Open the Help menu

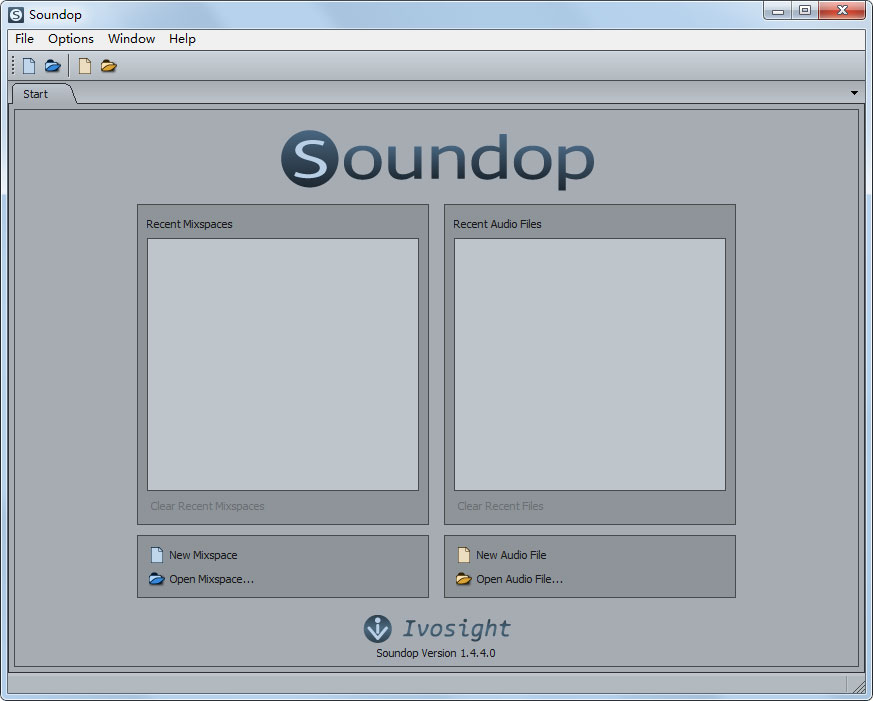pyautogui.click(x=182, y=39)
